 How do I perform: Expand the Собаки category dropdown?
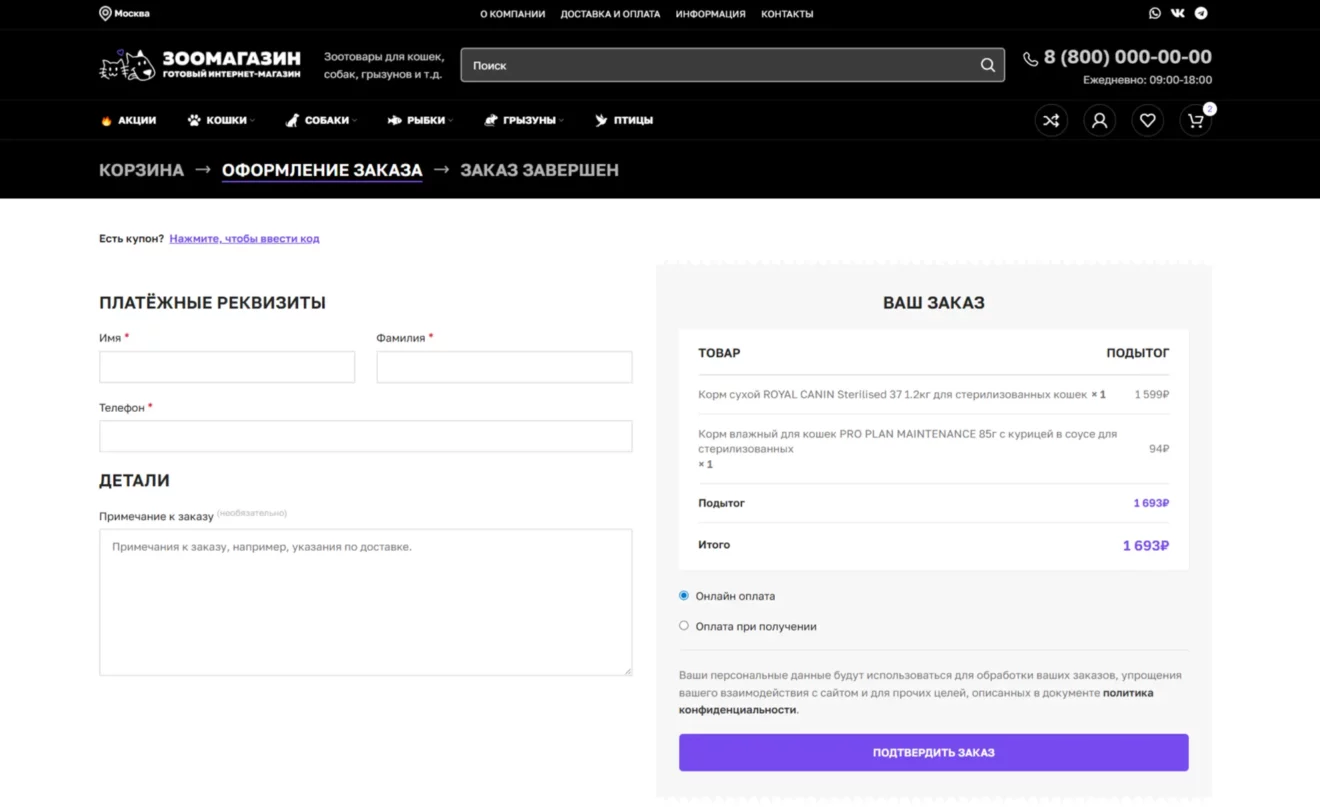(321, 120)
